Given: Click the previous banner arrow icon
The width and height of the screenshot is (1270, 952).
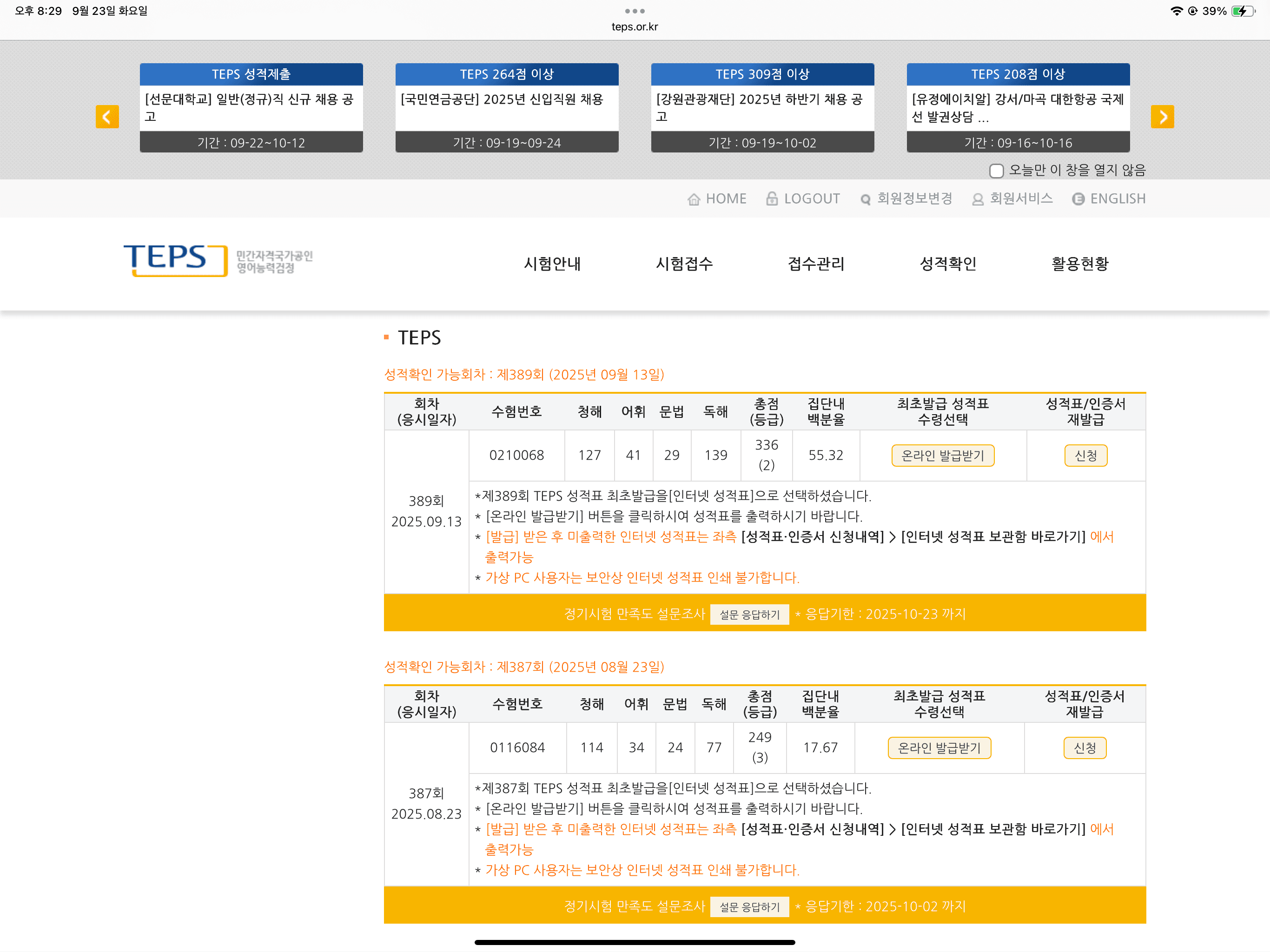Looking at the screenshot, I should coord(107,117).
